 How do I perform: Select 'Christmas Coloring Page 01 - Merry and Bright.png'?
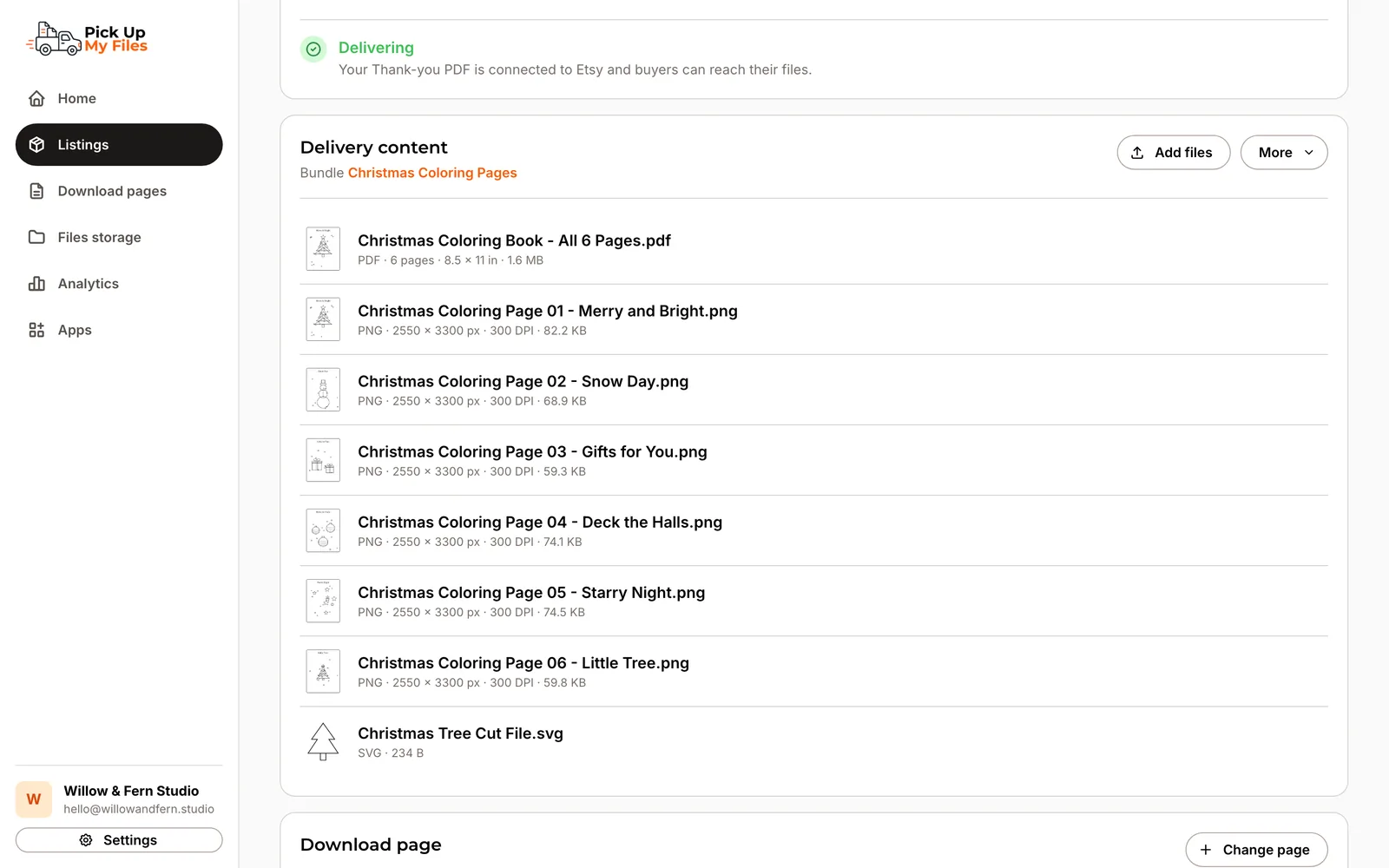548,311
